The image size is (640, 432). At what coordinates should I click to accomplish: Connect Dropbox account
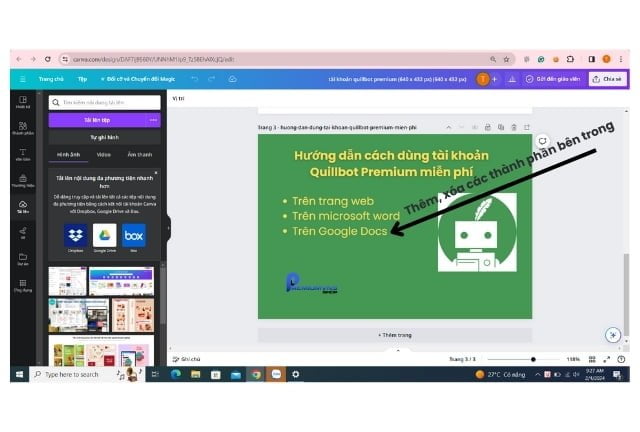click(x=76, y=236)
